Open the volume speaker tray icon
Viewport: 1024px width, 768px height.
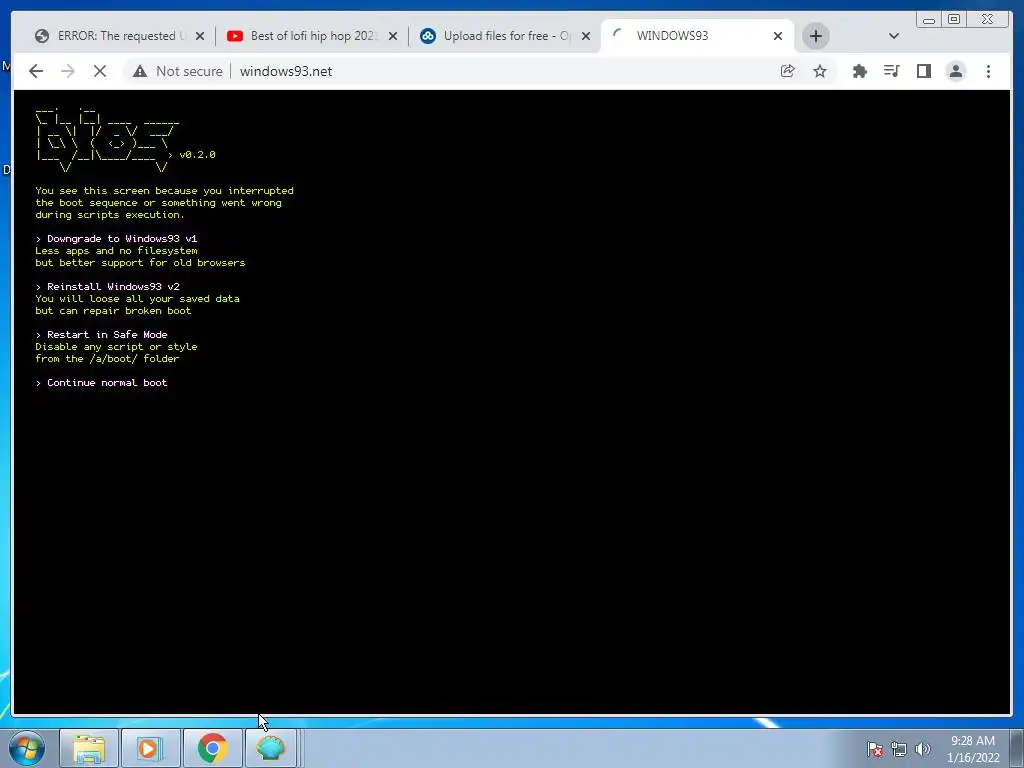(x=923, y=749)
